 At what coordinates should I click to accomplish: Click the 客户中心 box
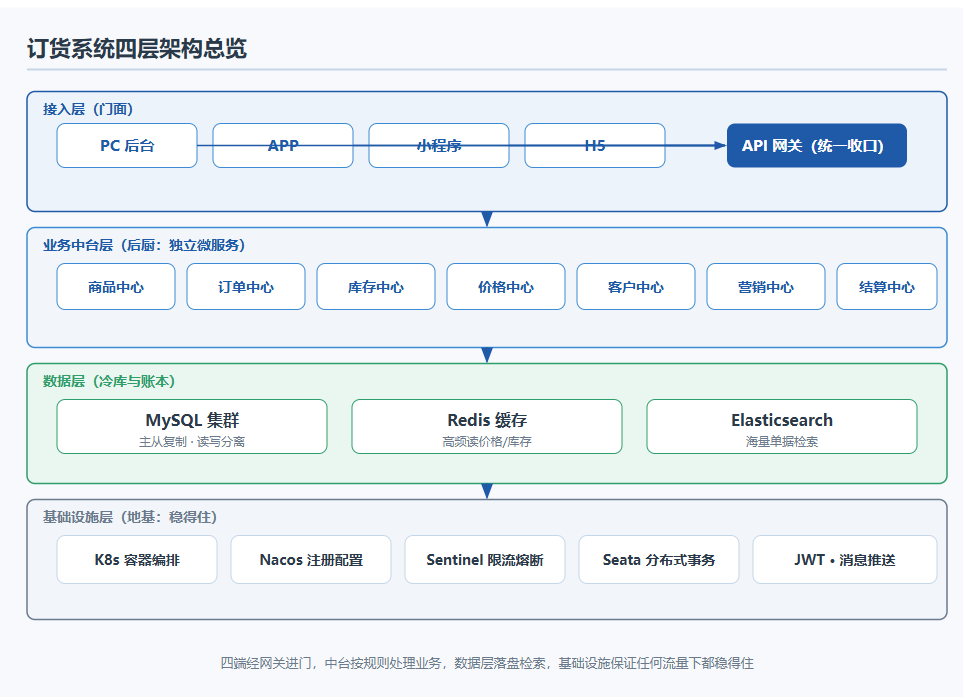[636, 287]
